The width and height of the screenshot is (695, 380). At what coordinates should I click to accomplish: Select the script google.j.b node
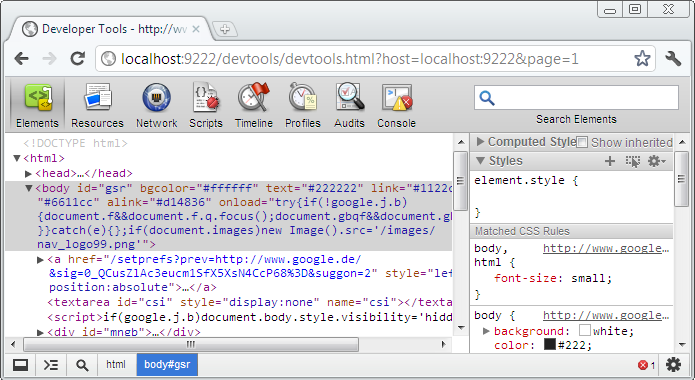(250, 317)
